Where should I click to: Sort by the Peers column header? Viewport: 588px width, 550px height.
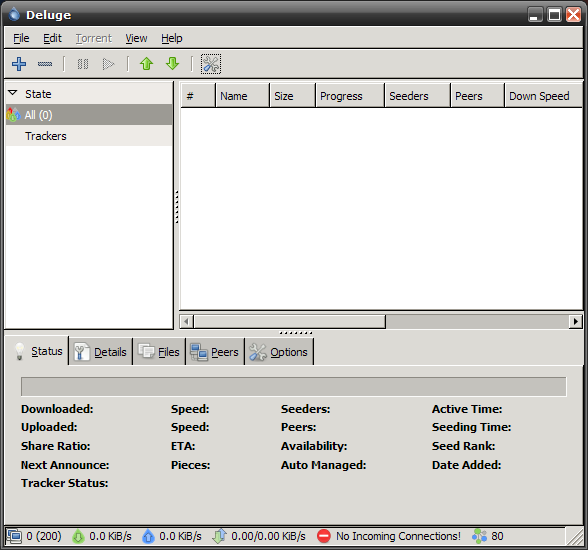click(x=478, y=96)
